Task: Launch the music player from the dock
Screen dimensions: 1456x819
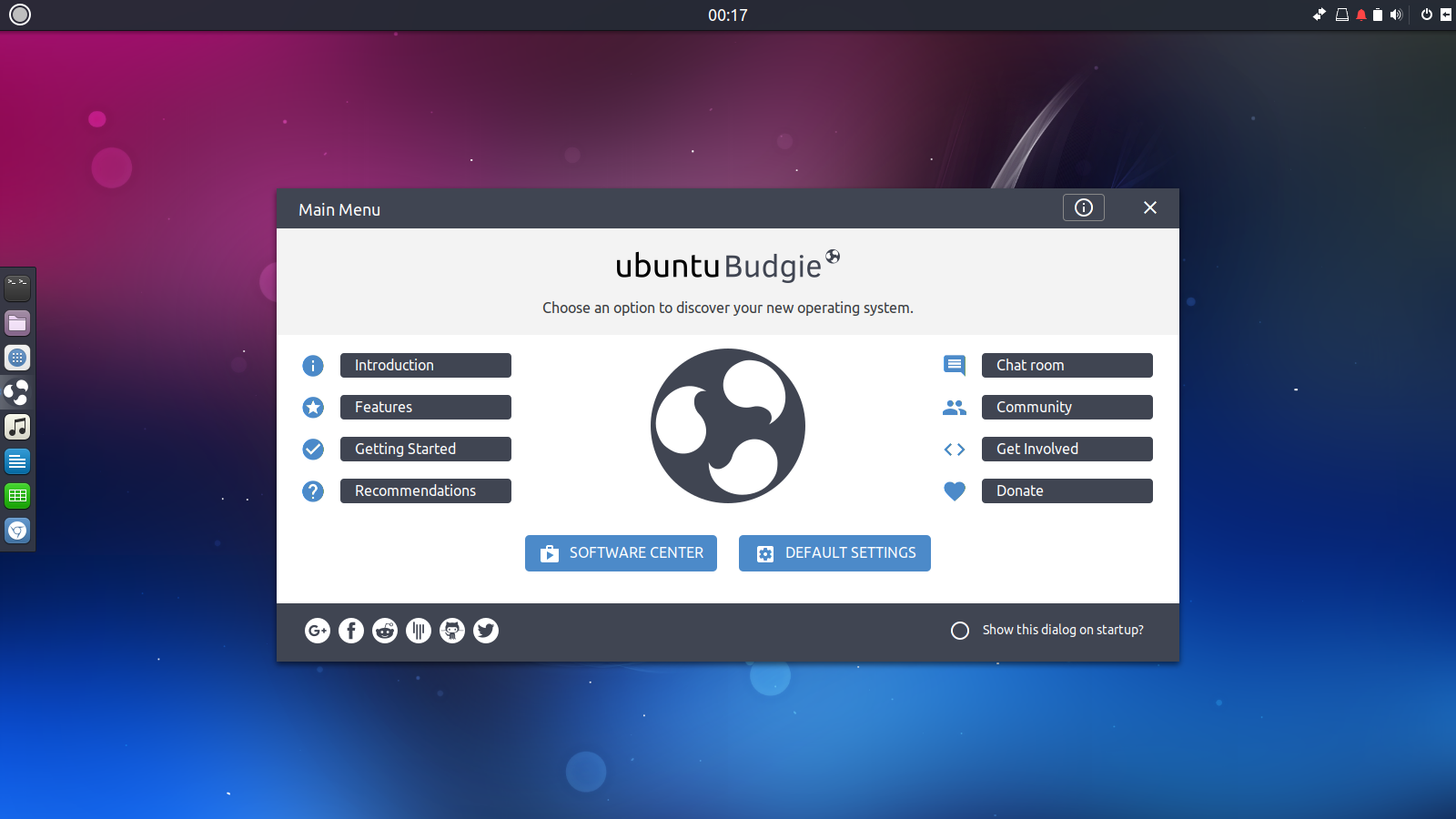Action: [x=17, y=427]
